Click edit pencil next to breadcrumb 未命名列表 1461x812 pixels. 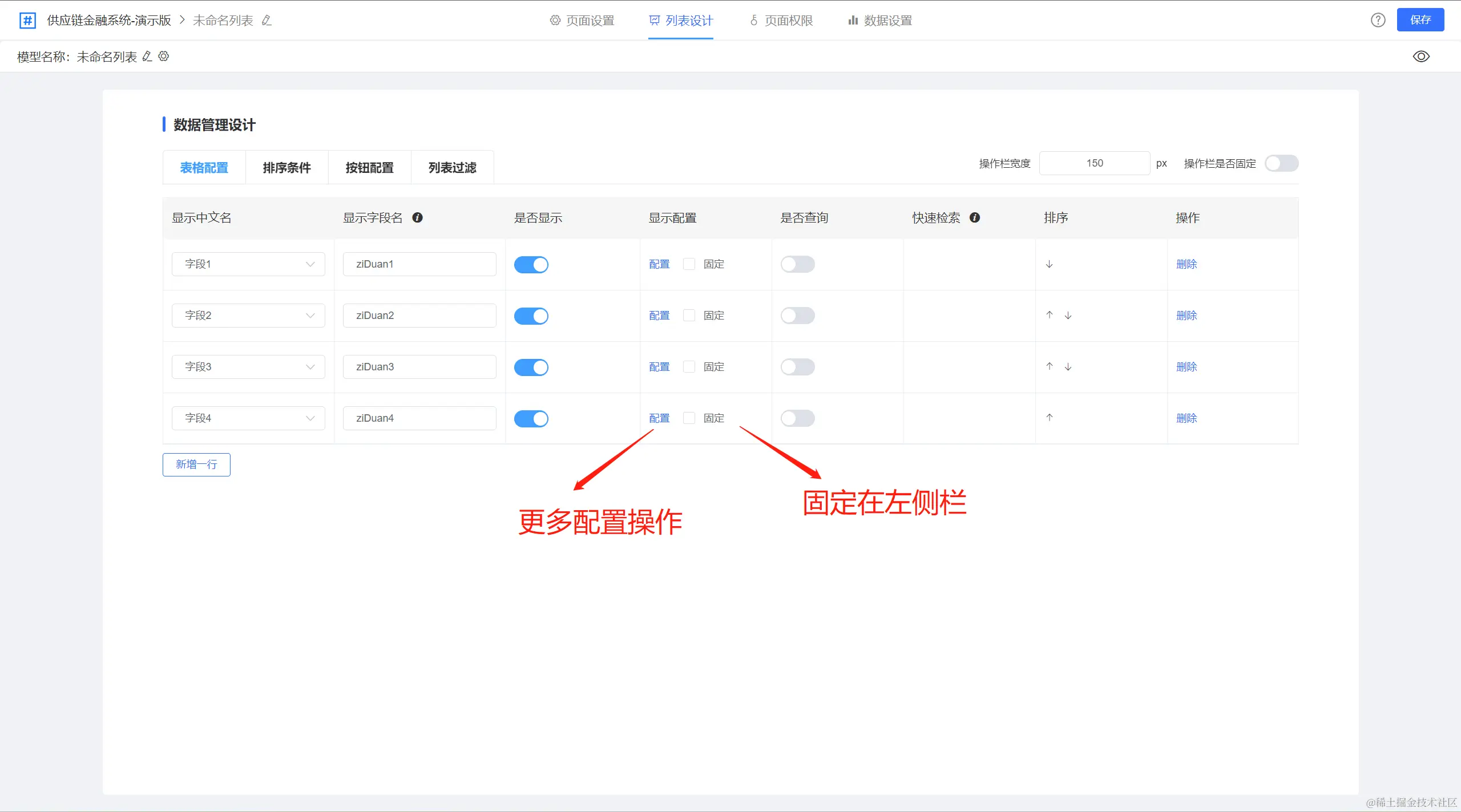(x=267, y=21)
